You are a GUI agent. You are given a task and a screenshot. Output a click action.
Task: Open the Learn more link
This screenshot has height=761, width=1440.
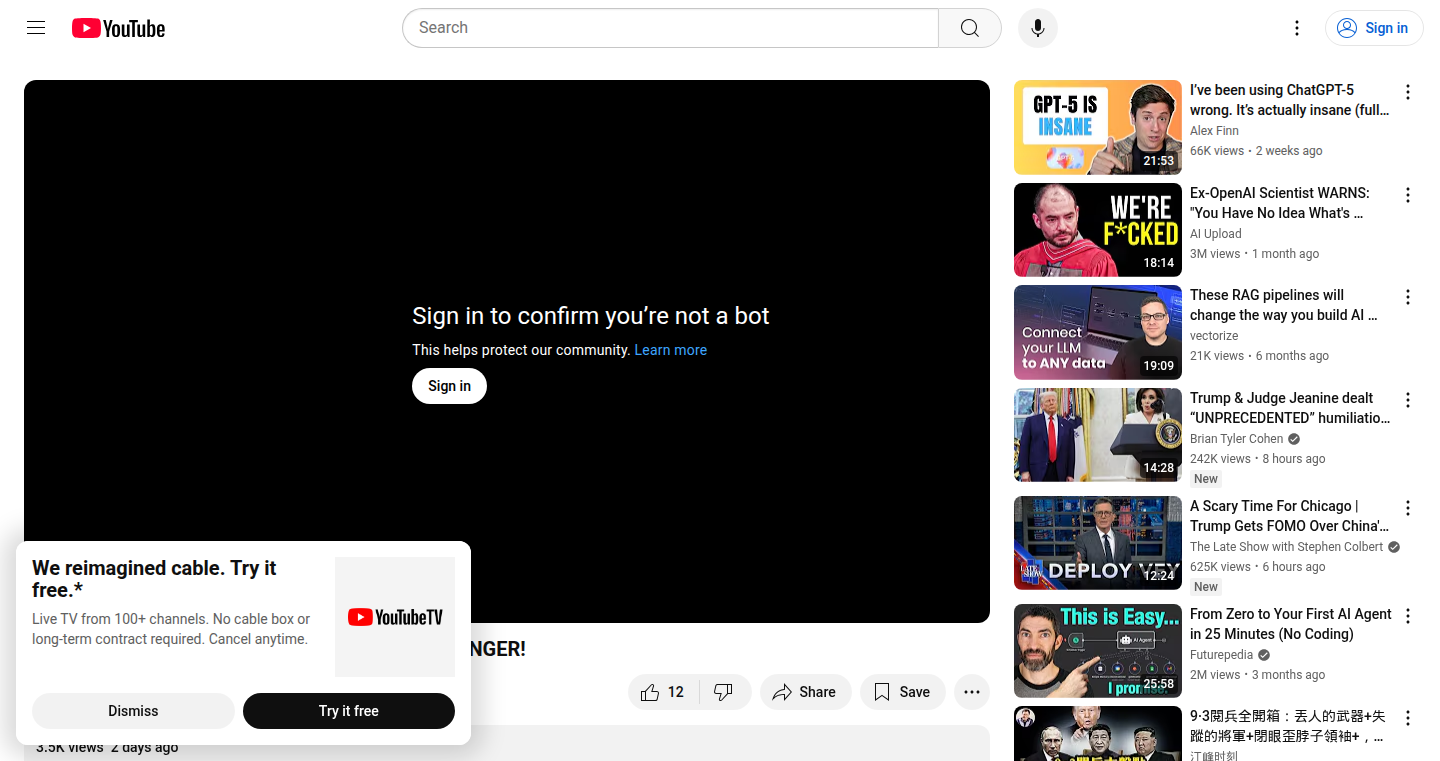[670, 350]
